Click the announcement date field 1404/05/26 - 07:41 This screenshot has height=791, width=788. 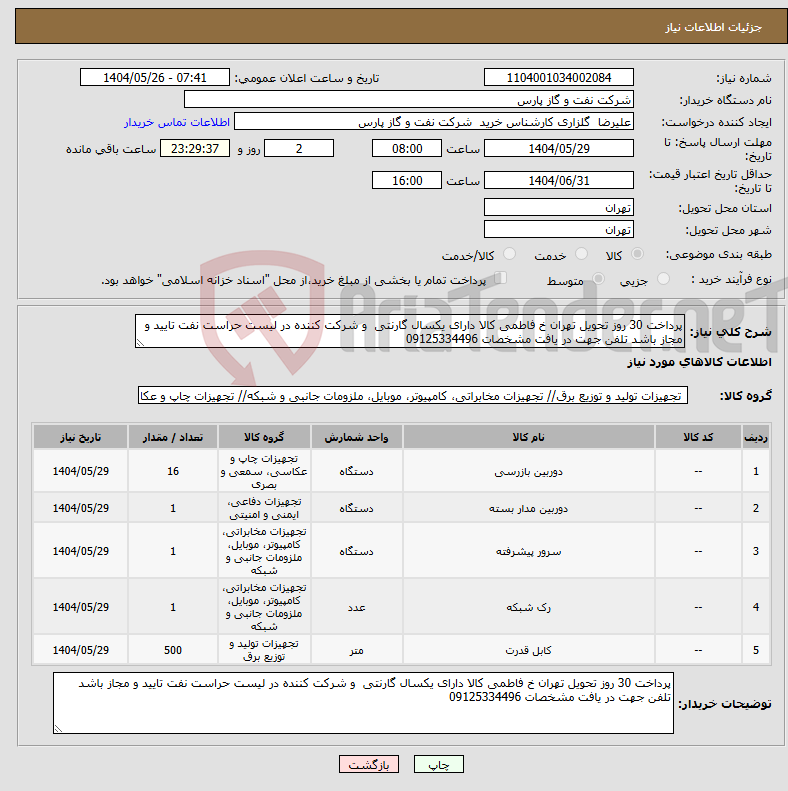[x=155, y=78]
